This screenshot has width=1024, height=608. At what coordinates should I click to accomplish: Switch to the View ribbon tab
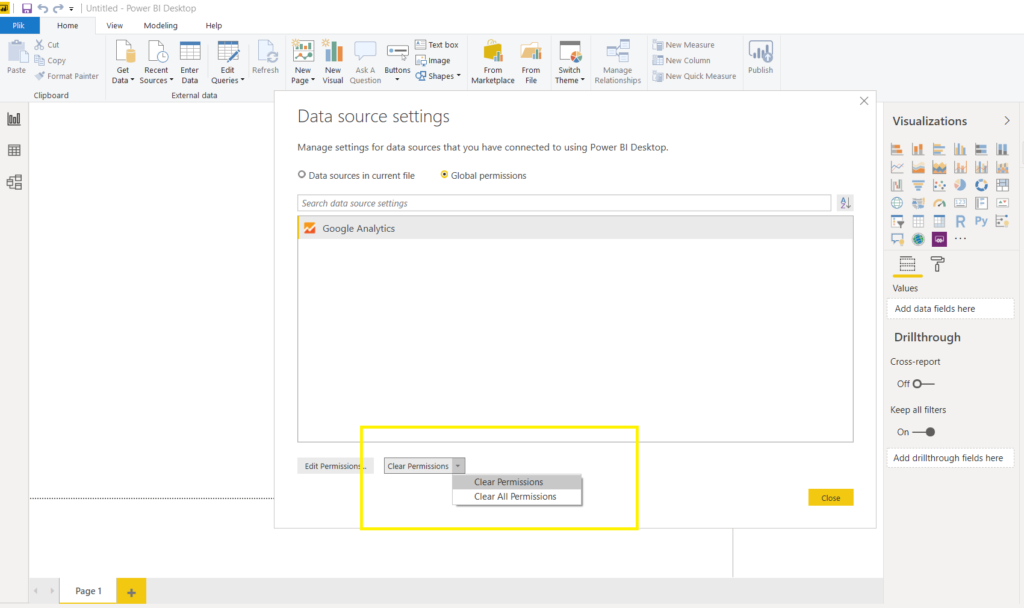click(x=114, y=25)
